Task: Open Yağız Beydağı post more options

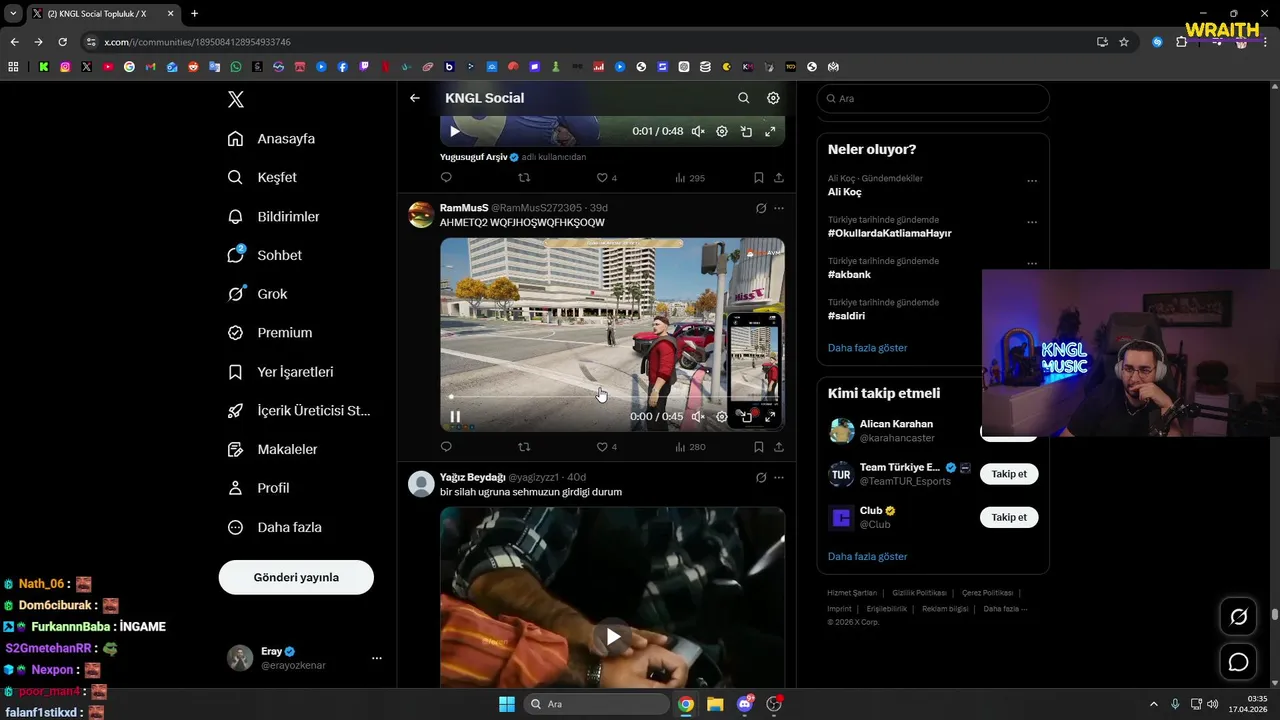Action: pyautogui.click(x=779, y=477)
